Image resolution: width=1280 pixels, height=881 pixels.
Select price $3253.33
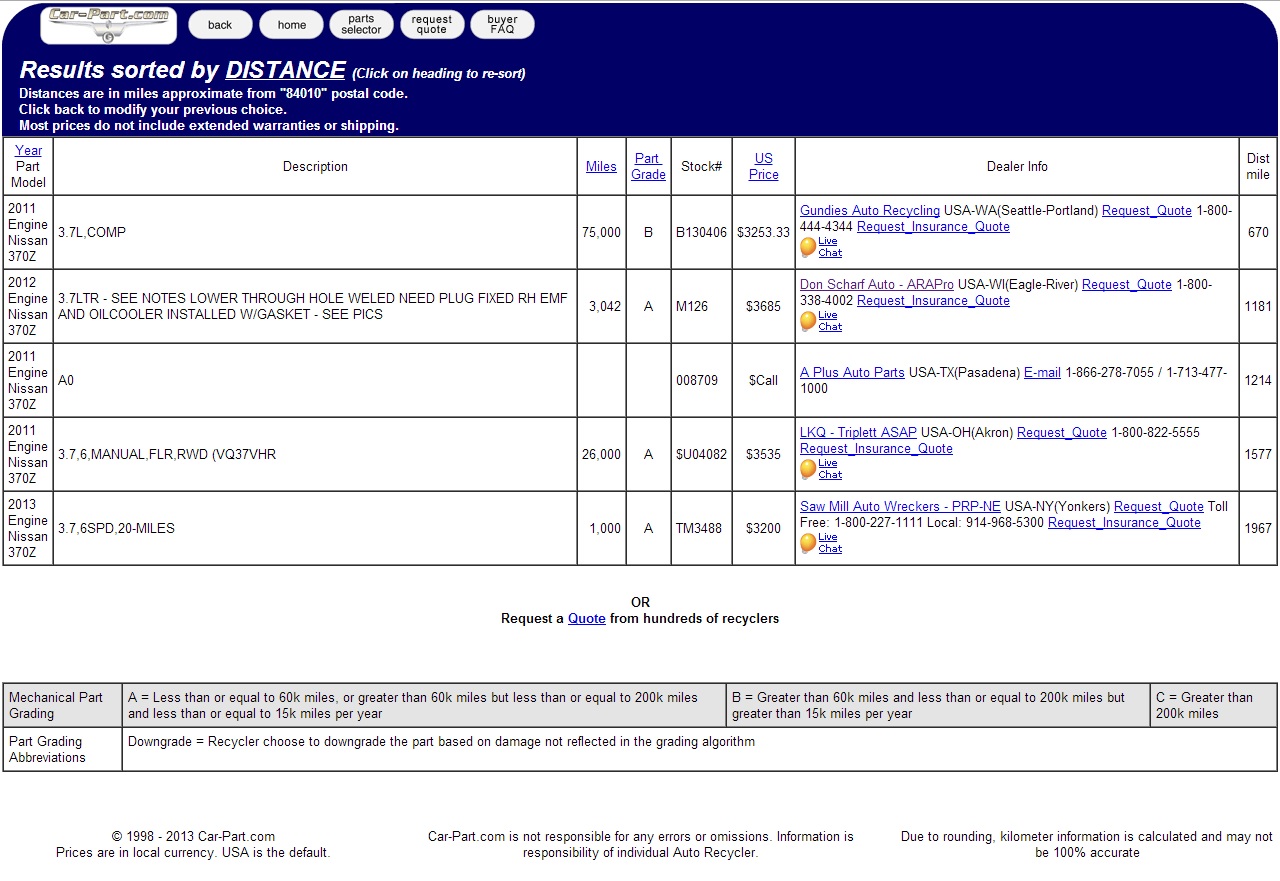763,233
